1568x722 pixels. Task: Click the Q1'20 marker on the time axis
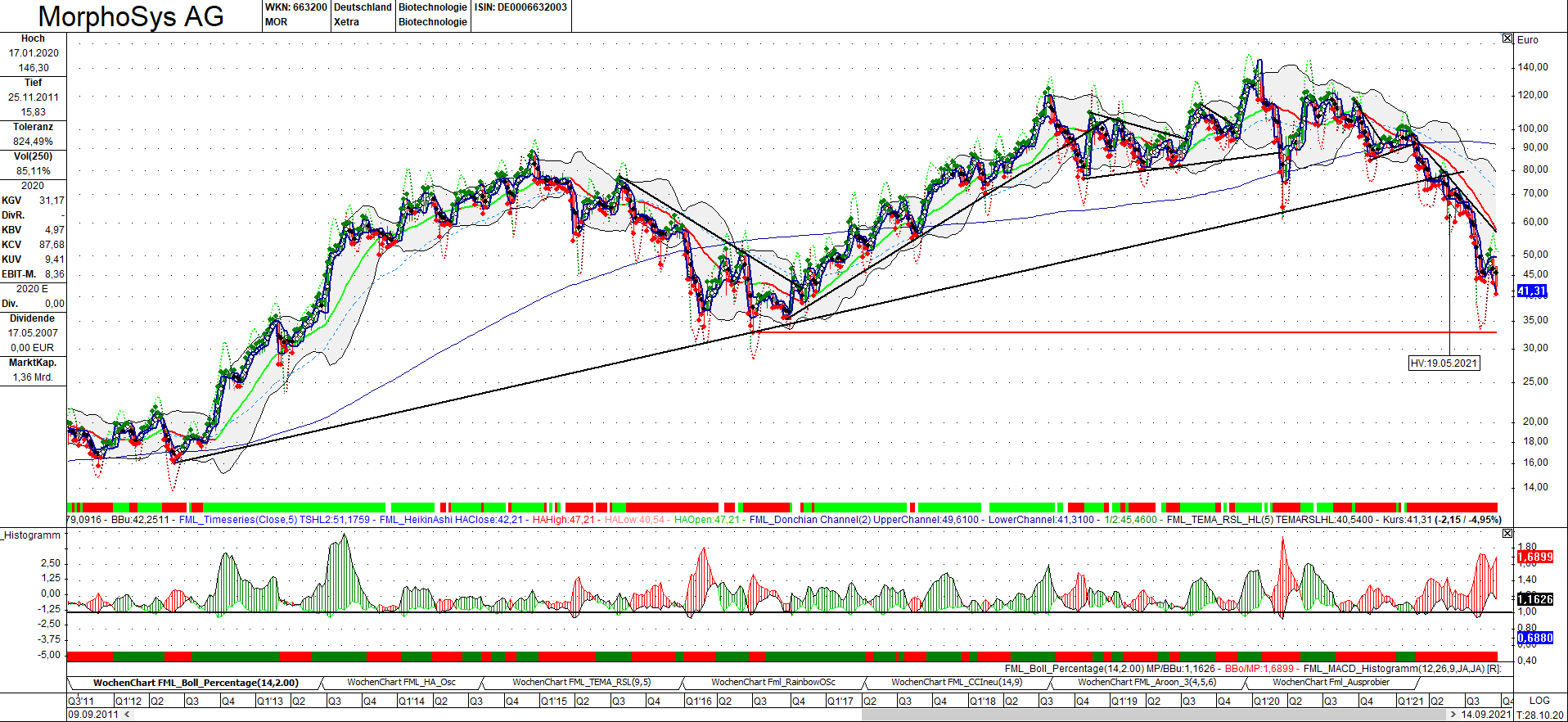click(x=1267, y=702)
